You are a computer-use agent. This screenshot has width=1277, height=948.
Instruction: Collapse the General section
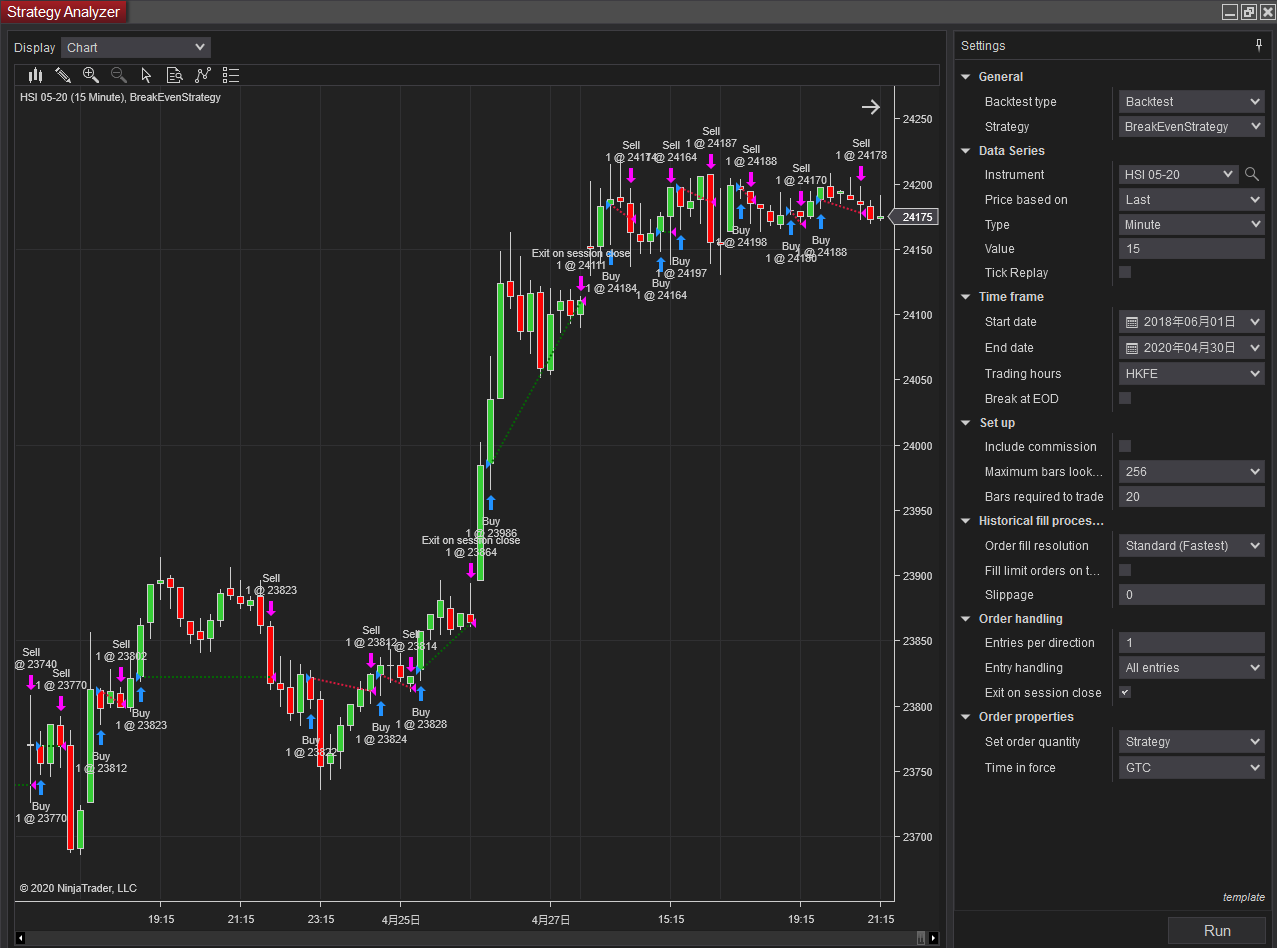pyautogui.click(x=966, y=77)
